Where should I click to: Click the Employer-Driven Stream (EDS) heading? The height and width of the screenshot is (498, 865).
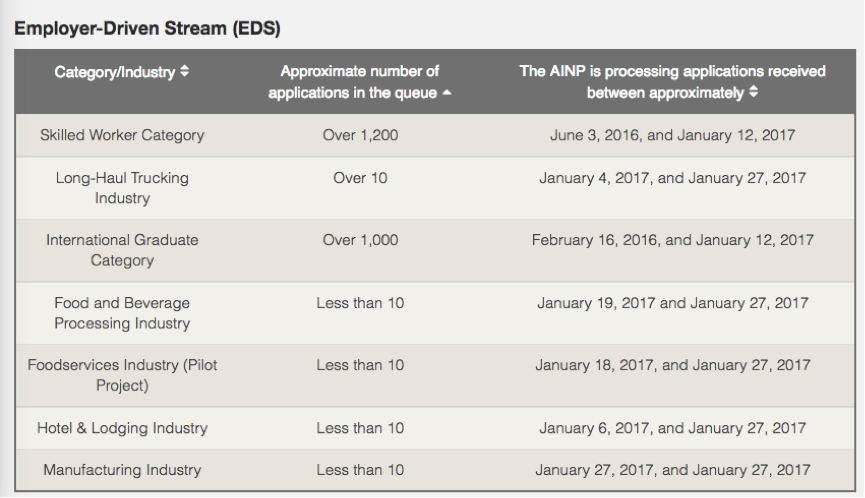(146, 29)
